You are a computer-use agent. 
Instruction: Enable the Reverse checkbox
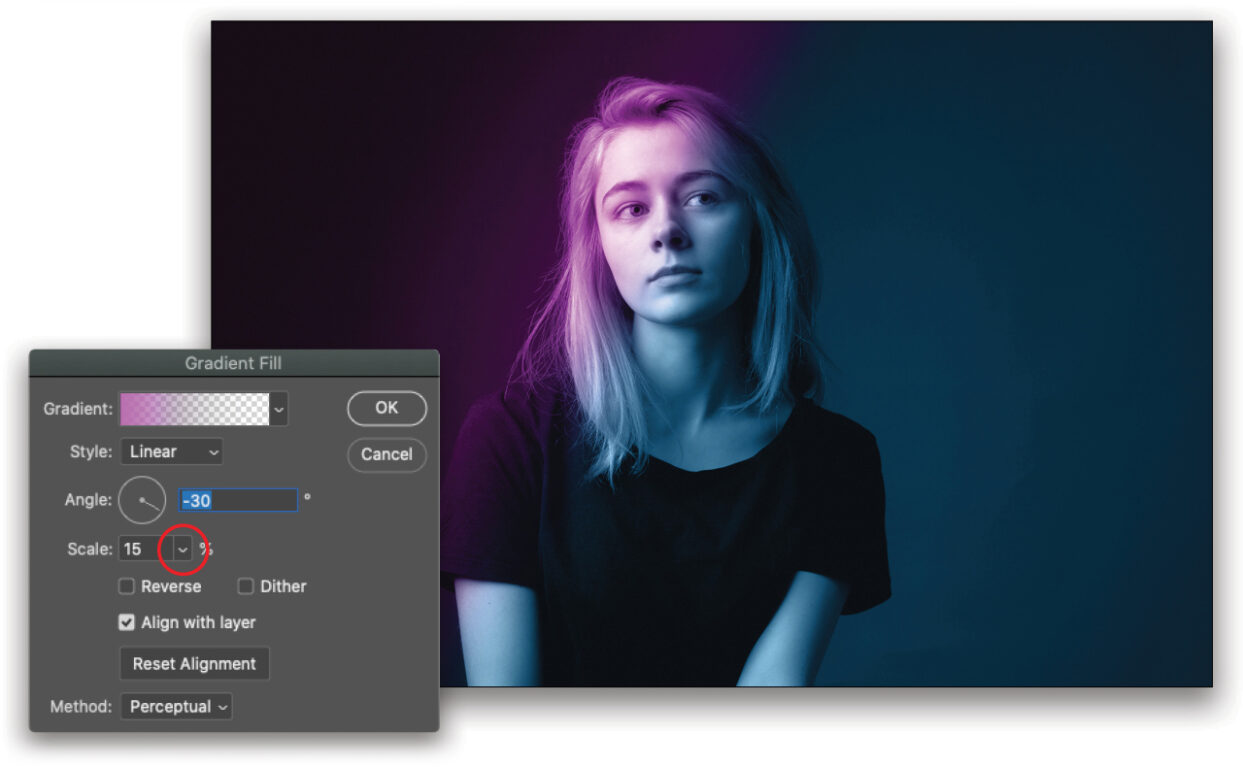[126, 586]
